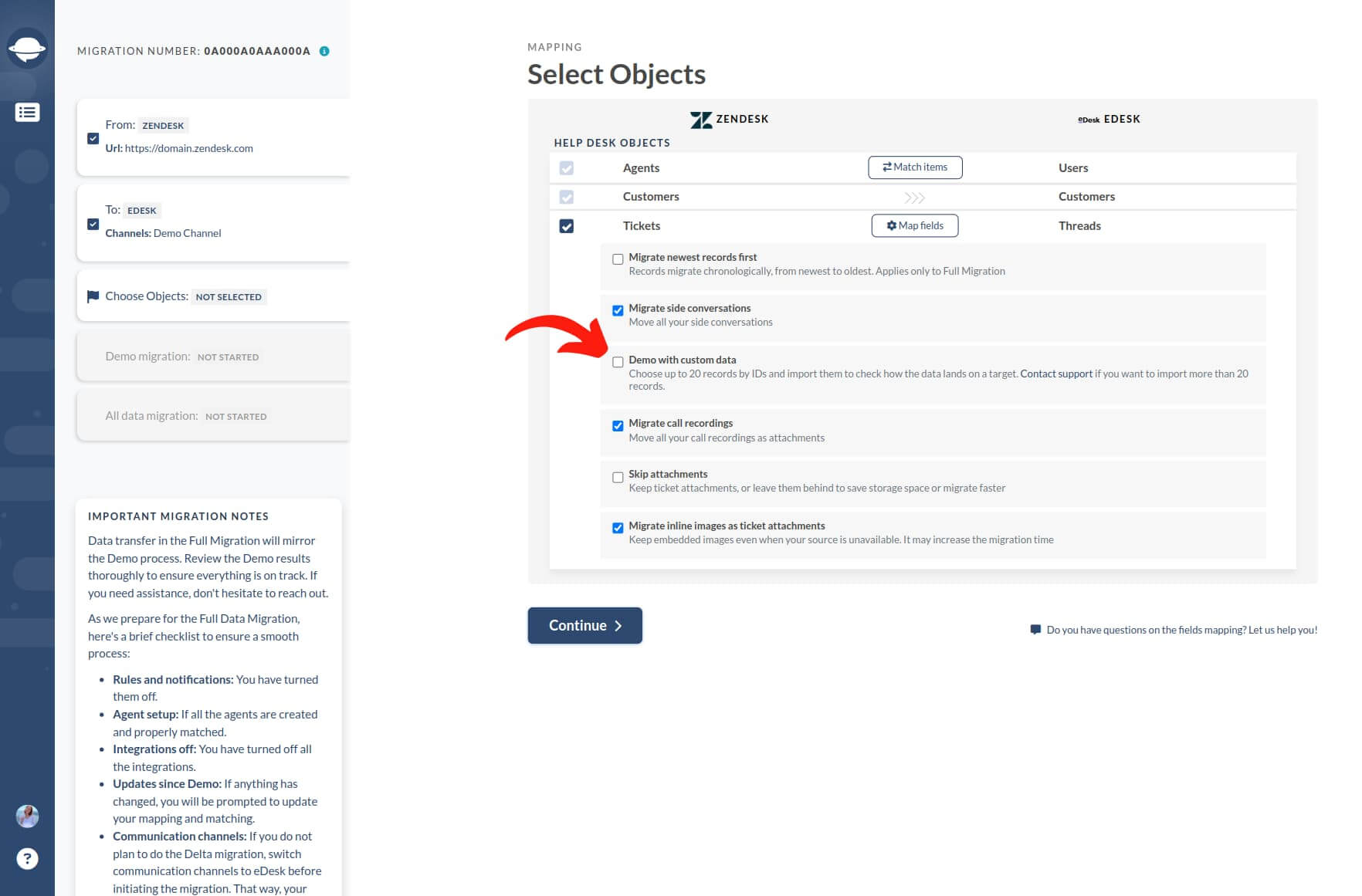Image resolution: width=1362 pixels, height=896 pixels.
Task: Toggle the Agents object checkbox
Action: point(567,168)
